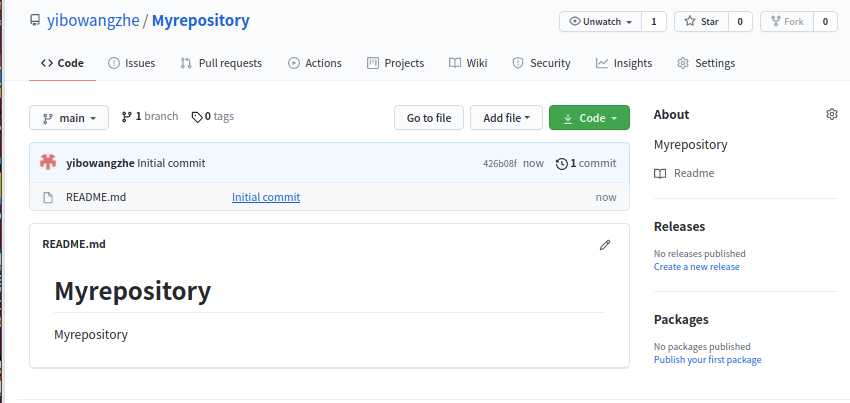Screen dimensions: 850x403
Task: Open the Unwatch notifications dropdown
Action: 601,22
